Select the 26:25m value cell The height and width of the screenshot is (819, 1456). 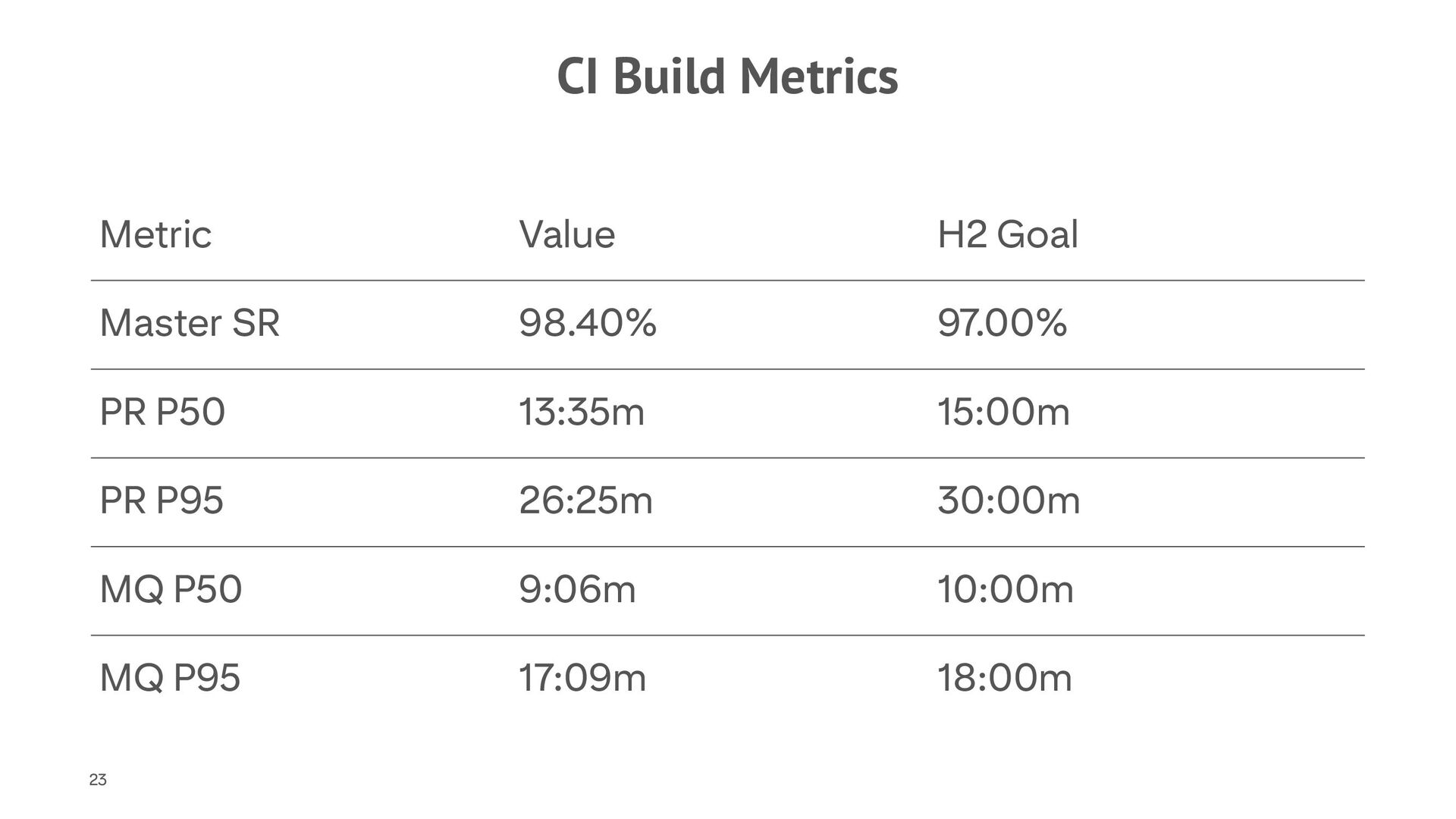(x=585, y=500)
